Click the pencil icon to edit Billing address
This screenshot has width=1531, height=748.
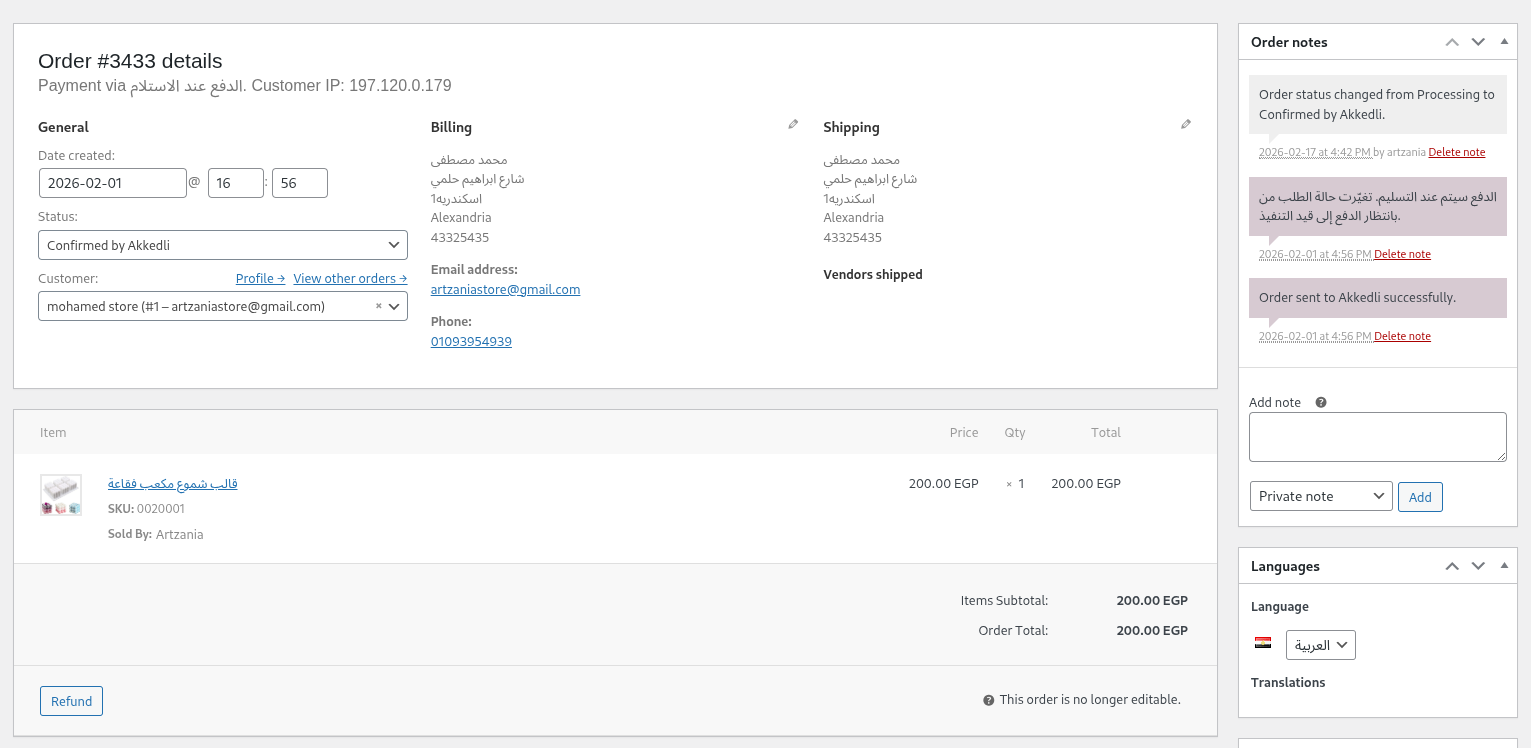coord(793,123)
